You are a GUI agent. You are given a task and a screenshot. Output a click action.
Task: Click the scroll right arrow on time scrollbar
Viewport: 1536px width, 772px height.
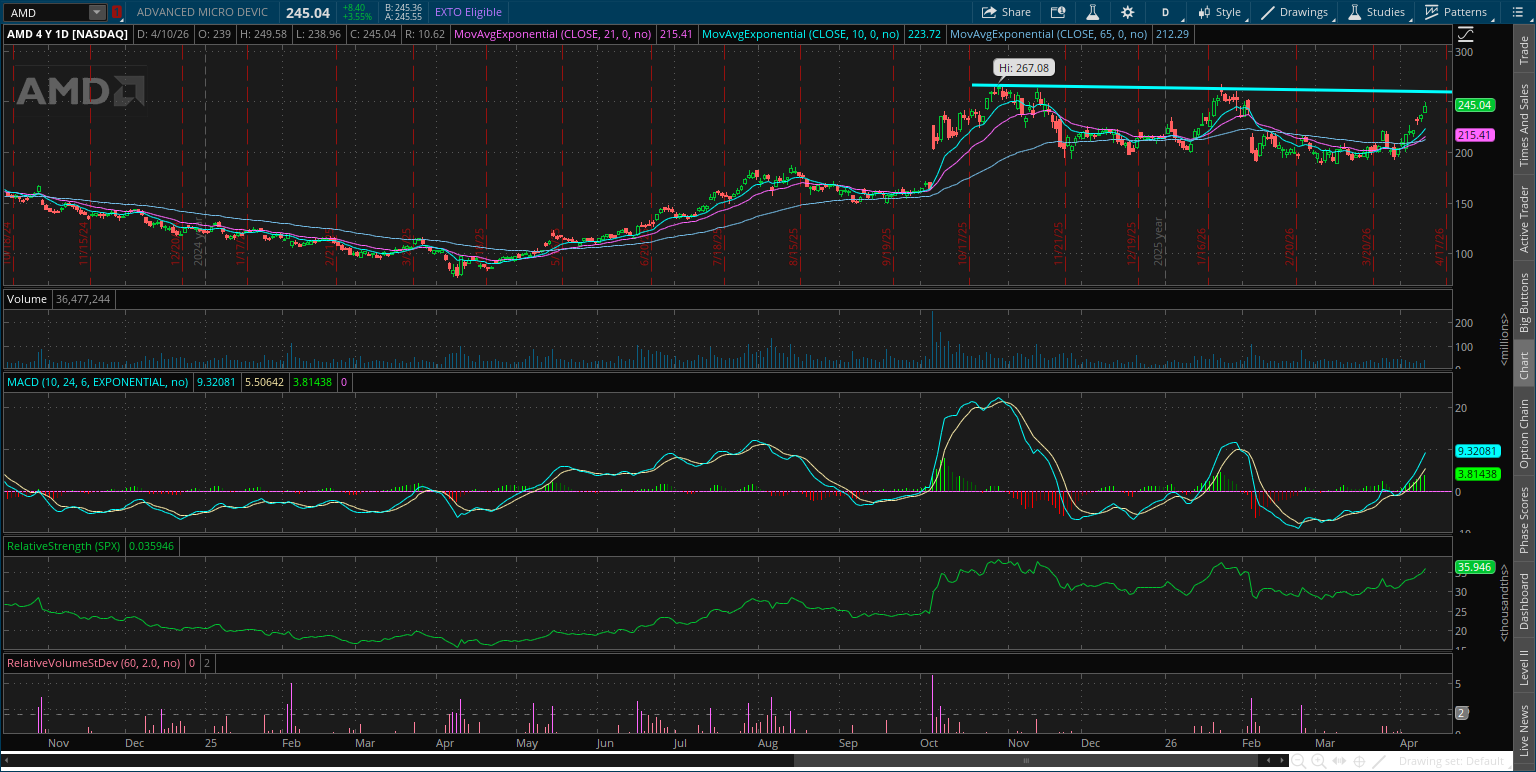click(1283, 761)
